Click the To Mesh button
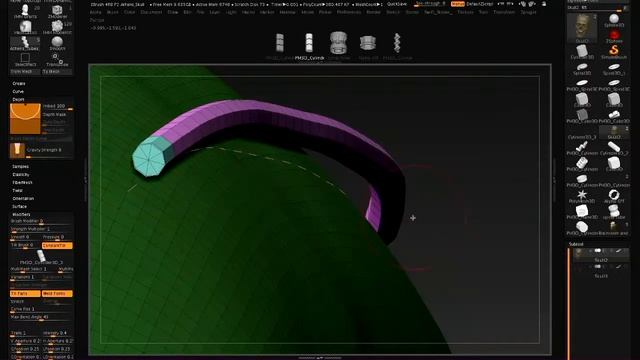Screen dimensions: 640x360 click(x=57, y=71)
